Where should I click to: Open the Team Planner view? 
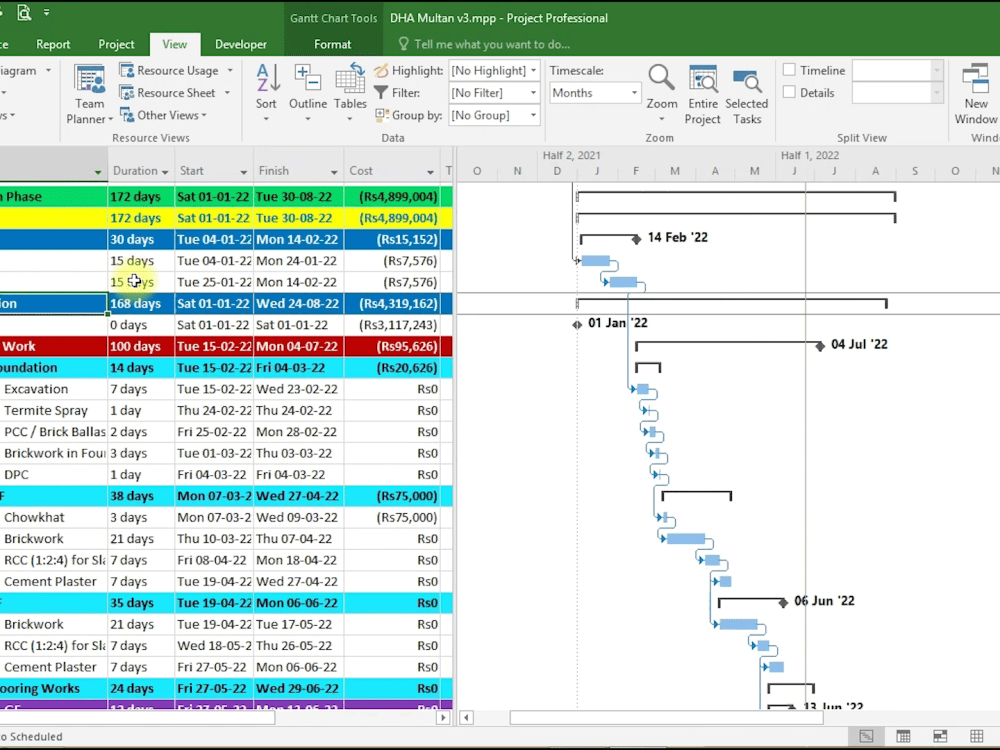tap(89, 92)
